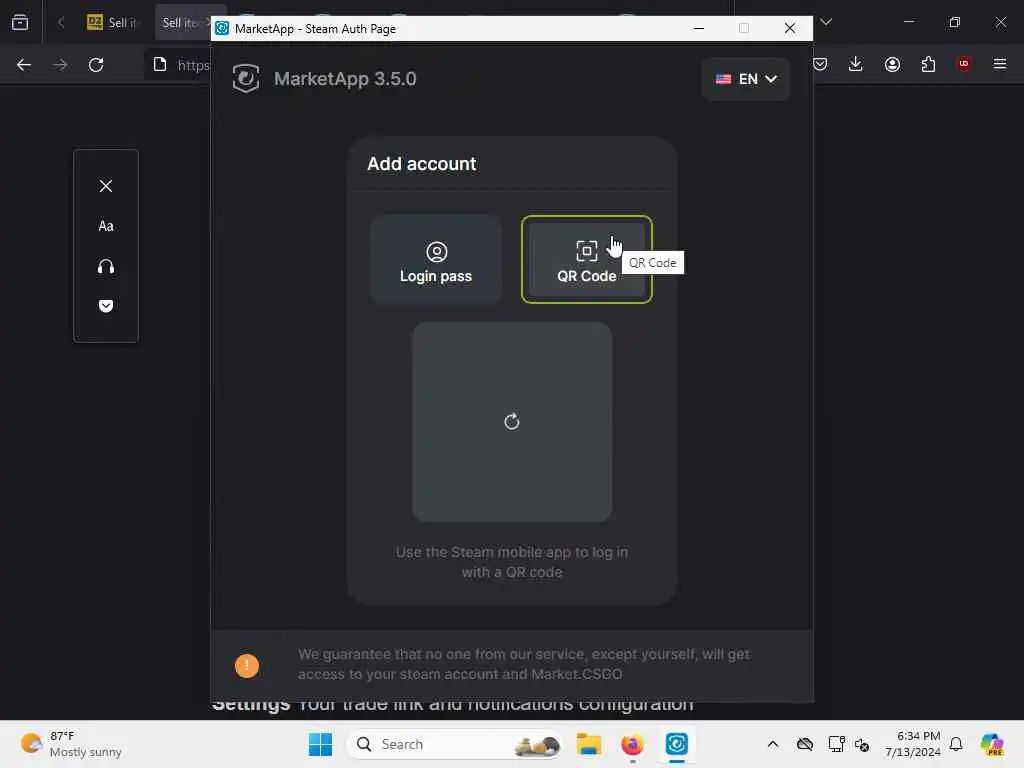Open notifications bell in taskbar
Image resolution: width=1024 pixels, height=768 pixels.
[x=956, y=744]
